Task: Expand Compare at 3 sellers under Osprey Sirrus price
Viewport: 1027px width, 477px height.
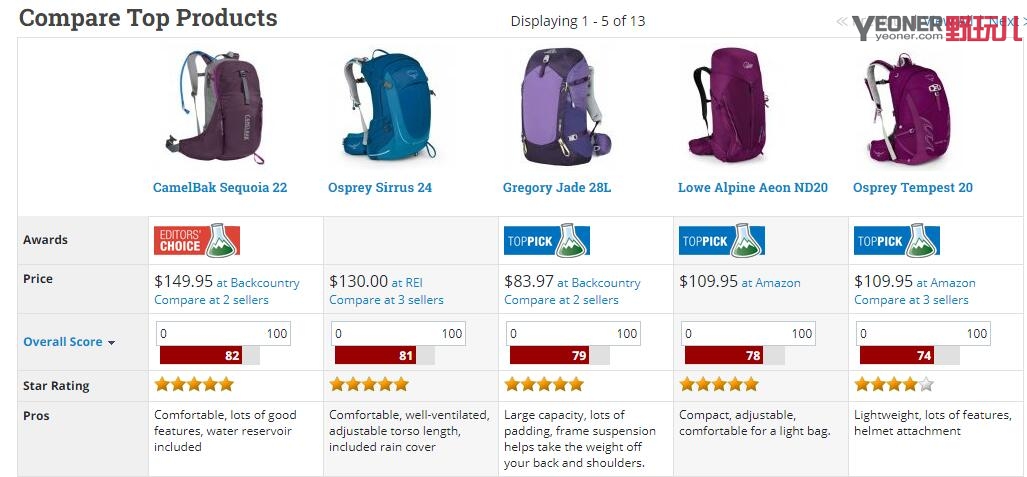Action: pos(386,300)
